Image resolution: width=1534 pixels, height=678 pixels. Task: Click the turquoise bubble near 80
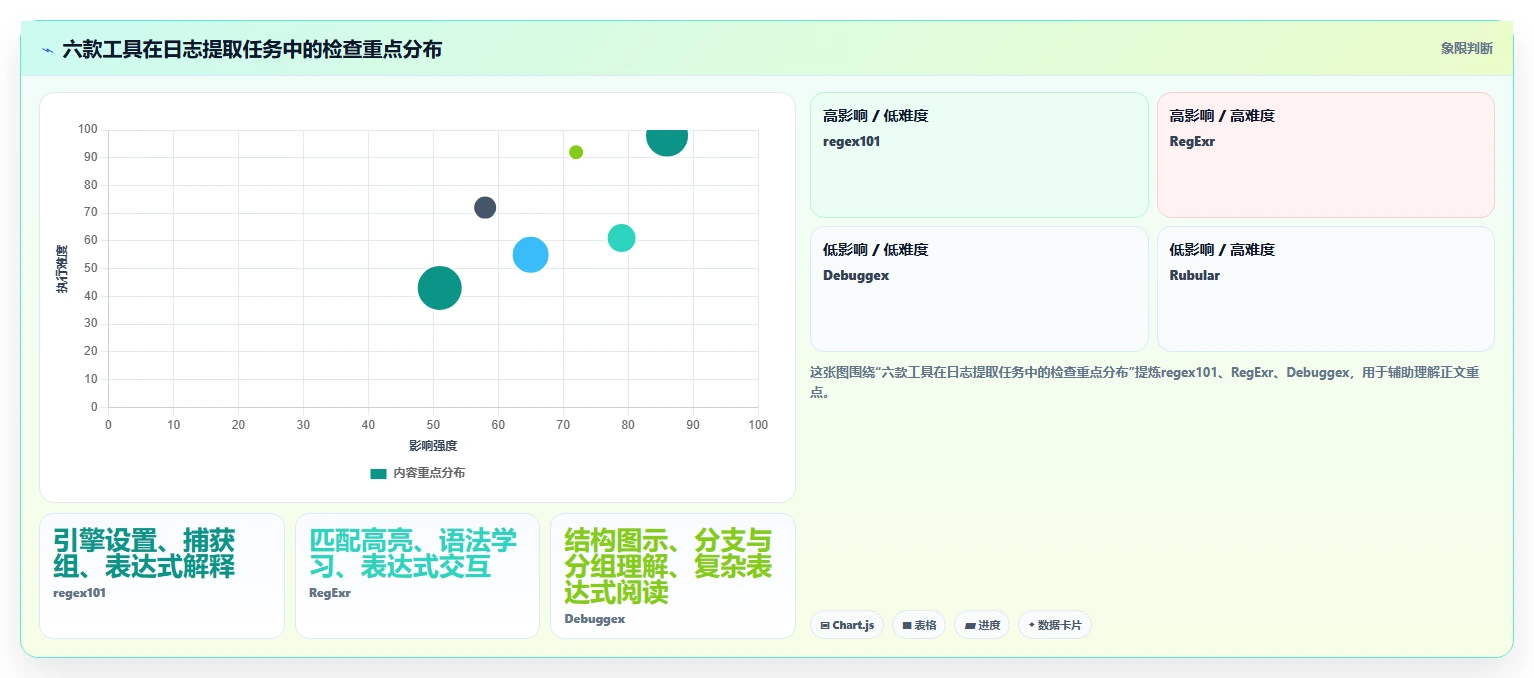pos(621,238)
